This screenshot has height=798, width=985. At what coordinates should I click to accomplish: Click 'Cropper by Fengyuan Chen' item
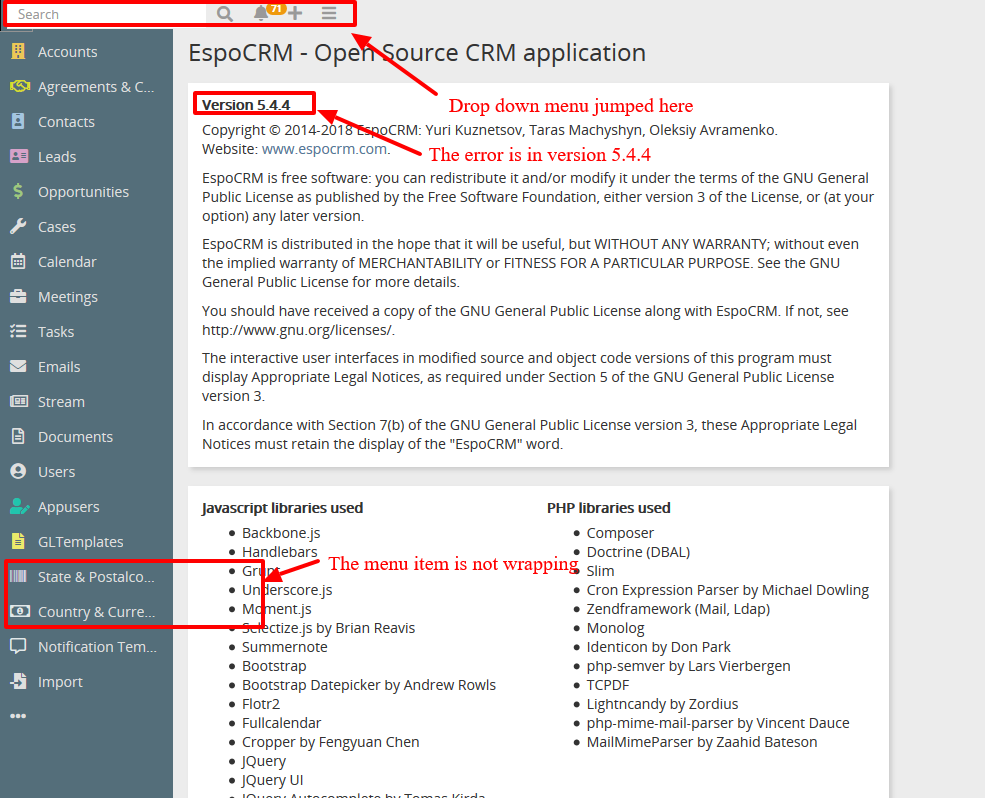coord(330,742)
